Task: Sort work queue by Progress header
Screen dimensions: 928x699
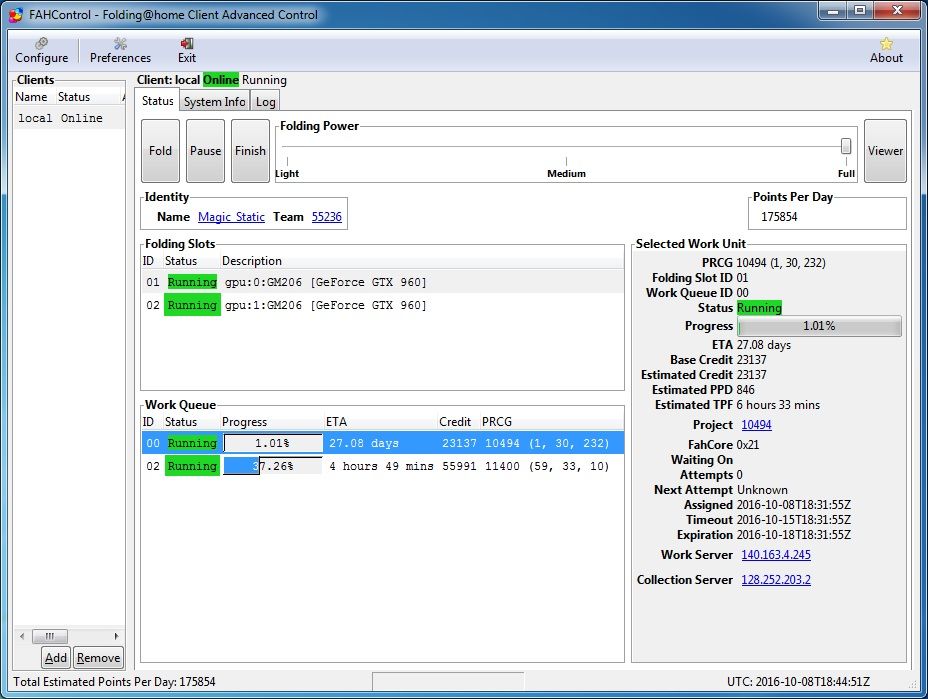Action: pyautogui.click(x=272, y=422)
